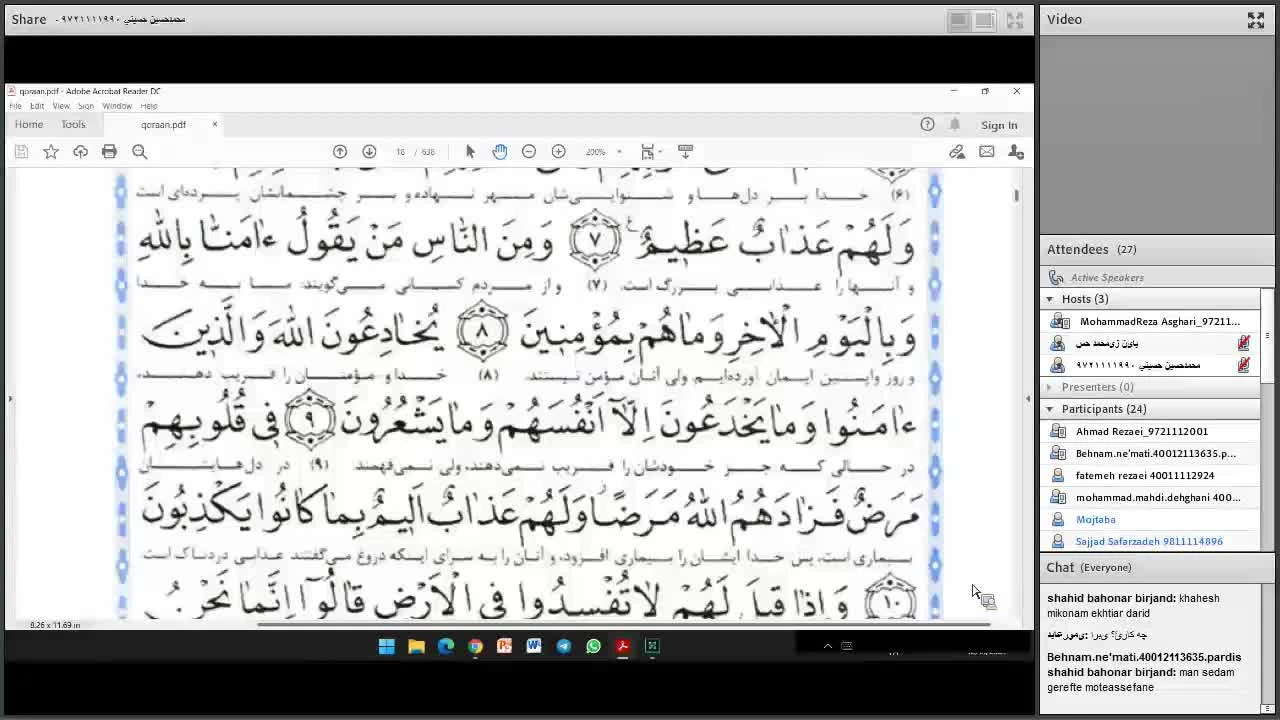Click the page number input field
The image size is (1280, 720).
401,152
